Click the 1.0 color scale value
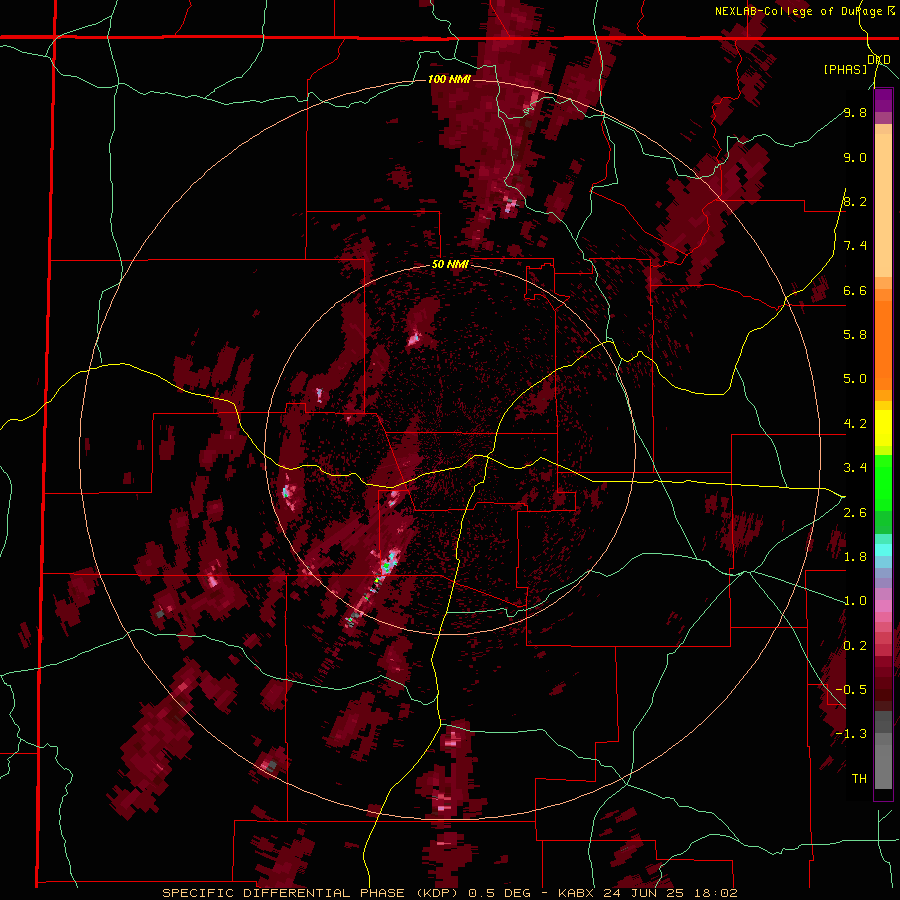 tap(855, 601)
